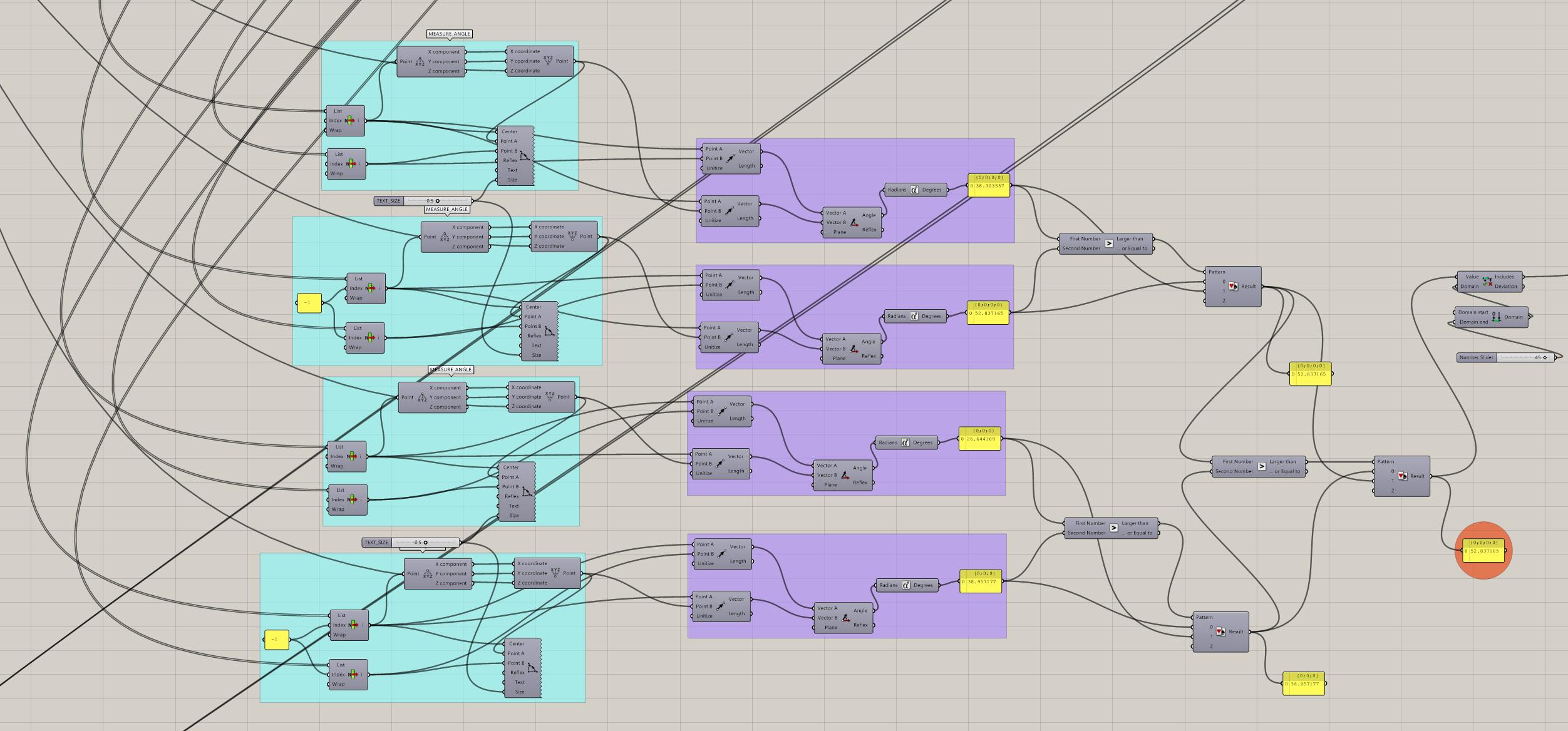Click the Deviation output grip on the Includes component
Viewport: 1568px width, 731px height.
point(1524,287)
